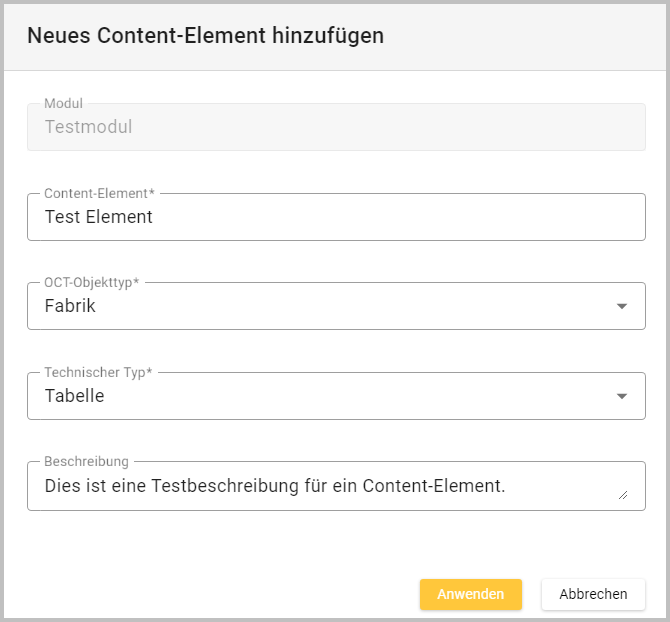Click the Technischer Typ* field label
The width and height of the screenshot is (670, 622).
[x=98, y=372]
